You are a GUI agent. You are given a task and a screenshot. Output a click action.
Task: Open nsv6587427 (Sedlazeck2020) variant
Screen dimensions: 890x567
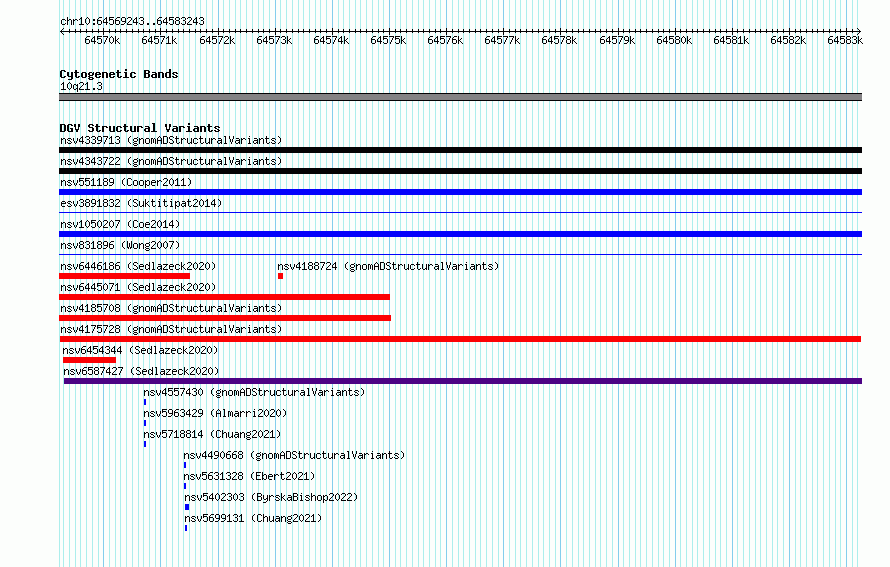[x=141, y=371]
